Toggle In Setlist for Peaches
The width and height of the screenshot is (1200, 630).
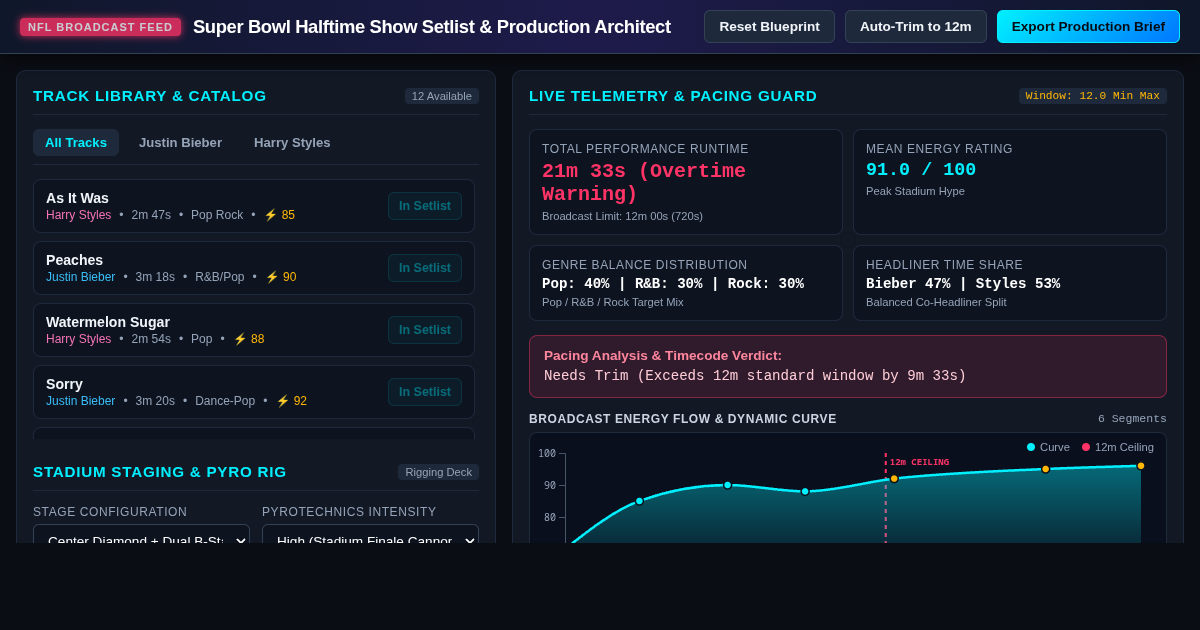[x=425, y=268]
